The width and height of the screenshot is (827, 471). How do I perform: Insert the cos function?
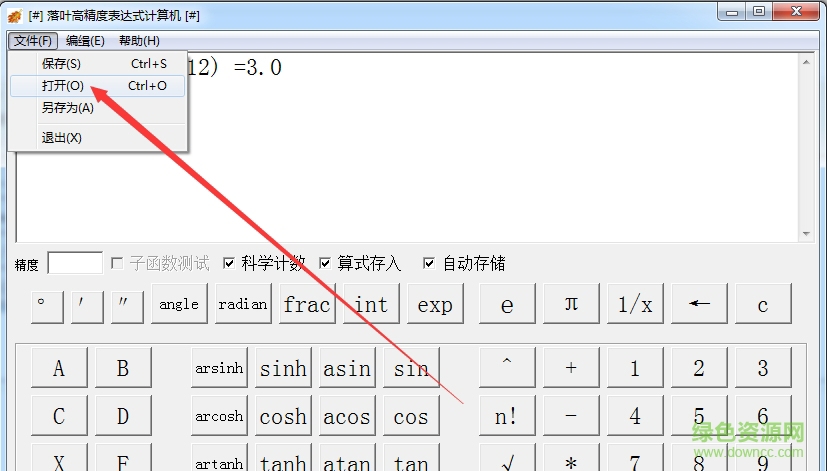click(x=411, y=416)
